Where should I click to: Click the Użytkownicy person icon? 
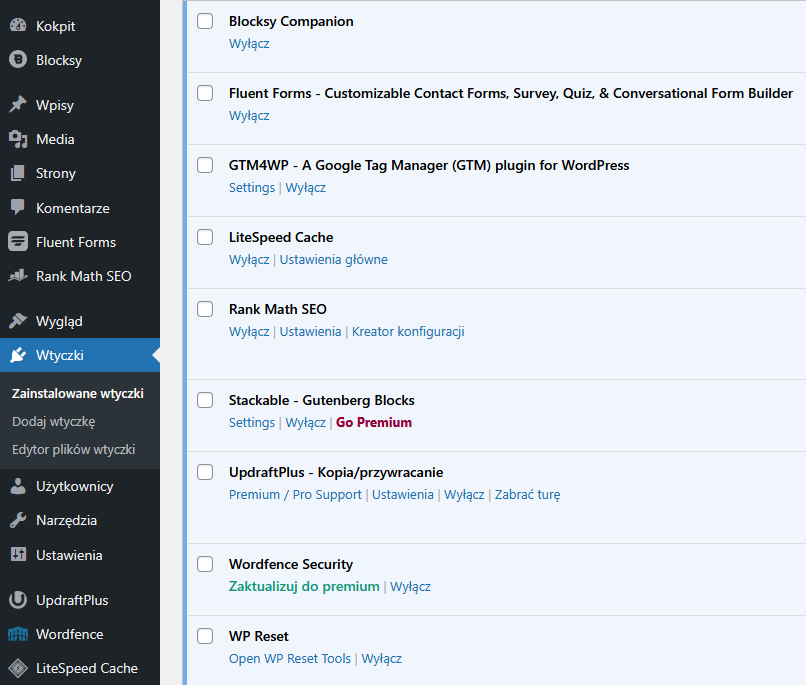(x=18, y=486)
